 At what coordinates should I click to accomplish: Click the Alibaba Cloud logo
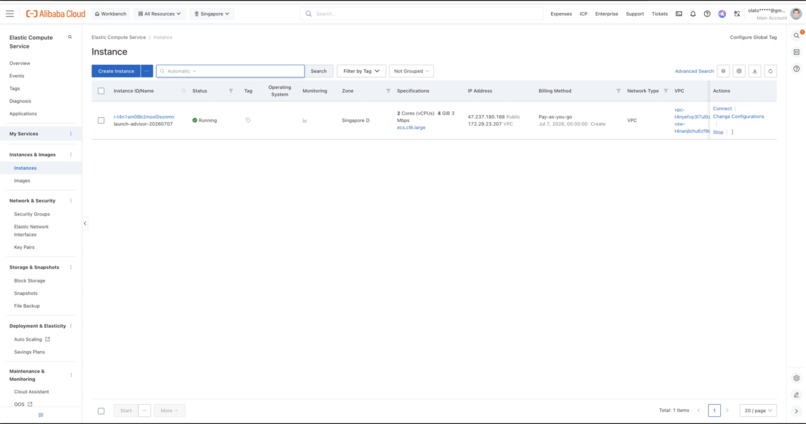[x=56, y=14]
